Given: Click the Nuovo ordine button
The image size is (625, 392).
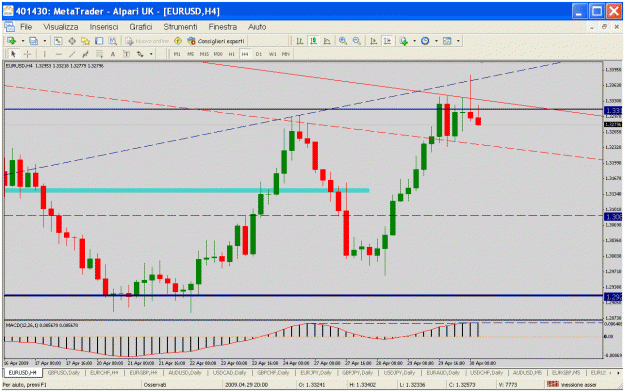Looking at the screenshot, I should click(x=147, y=41).
